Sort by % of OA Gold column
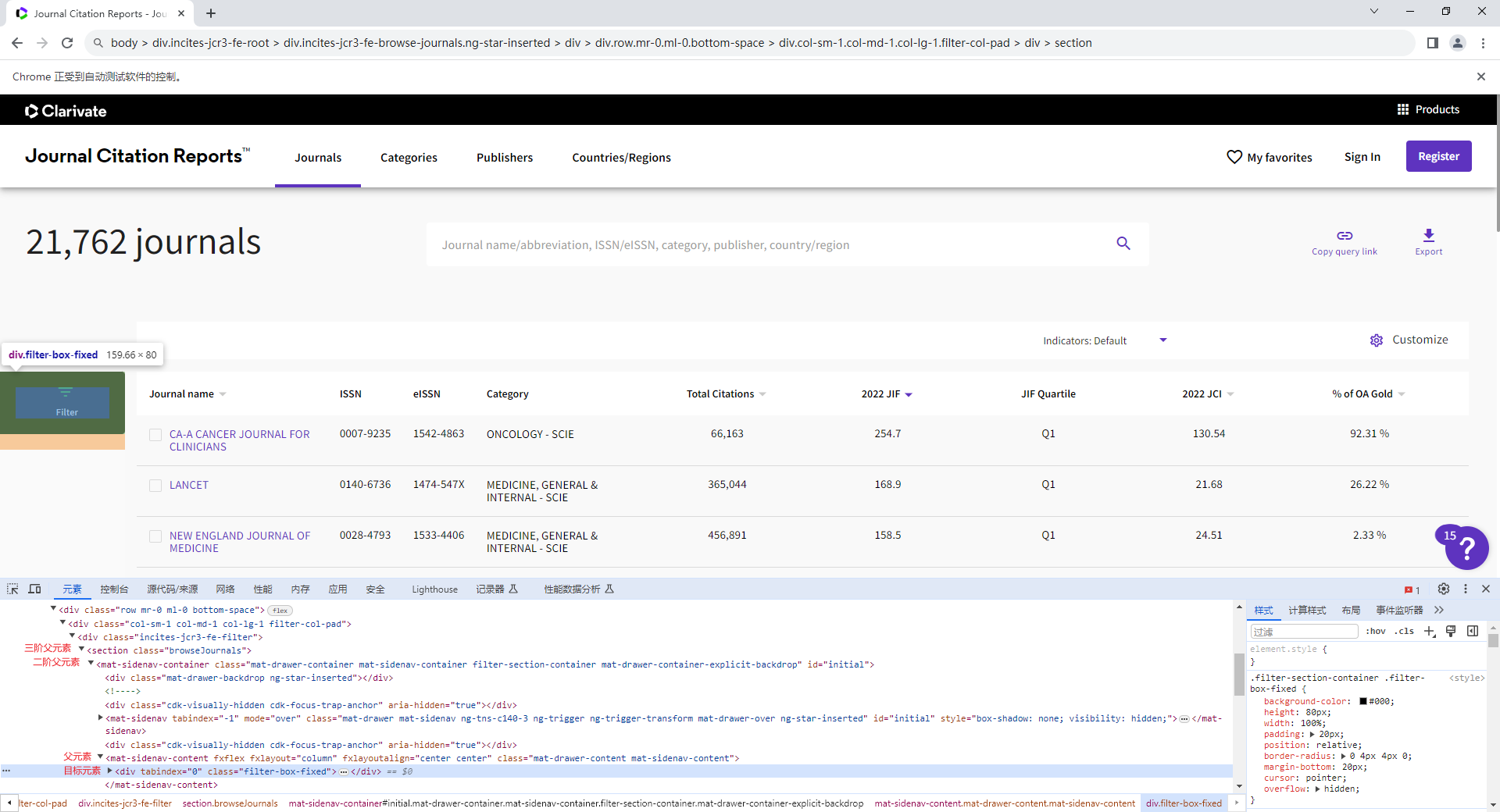 [1369, 394]
